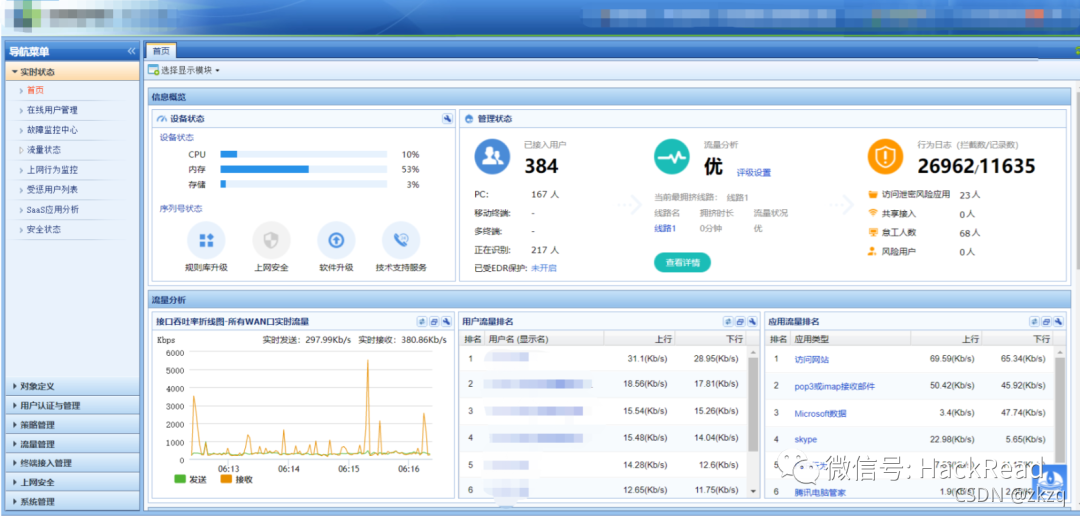Expand the 对象定义 section
1080x516 pixels.
(x=72, y=386)
